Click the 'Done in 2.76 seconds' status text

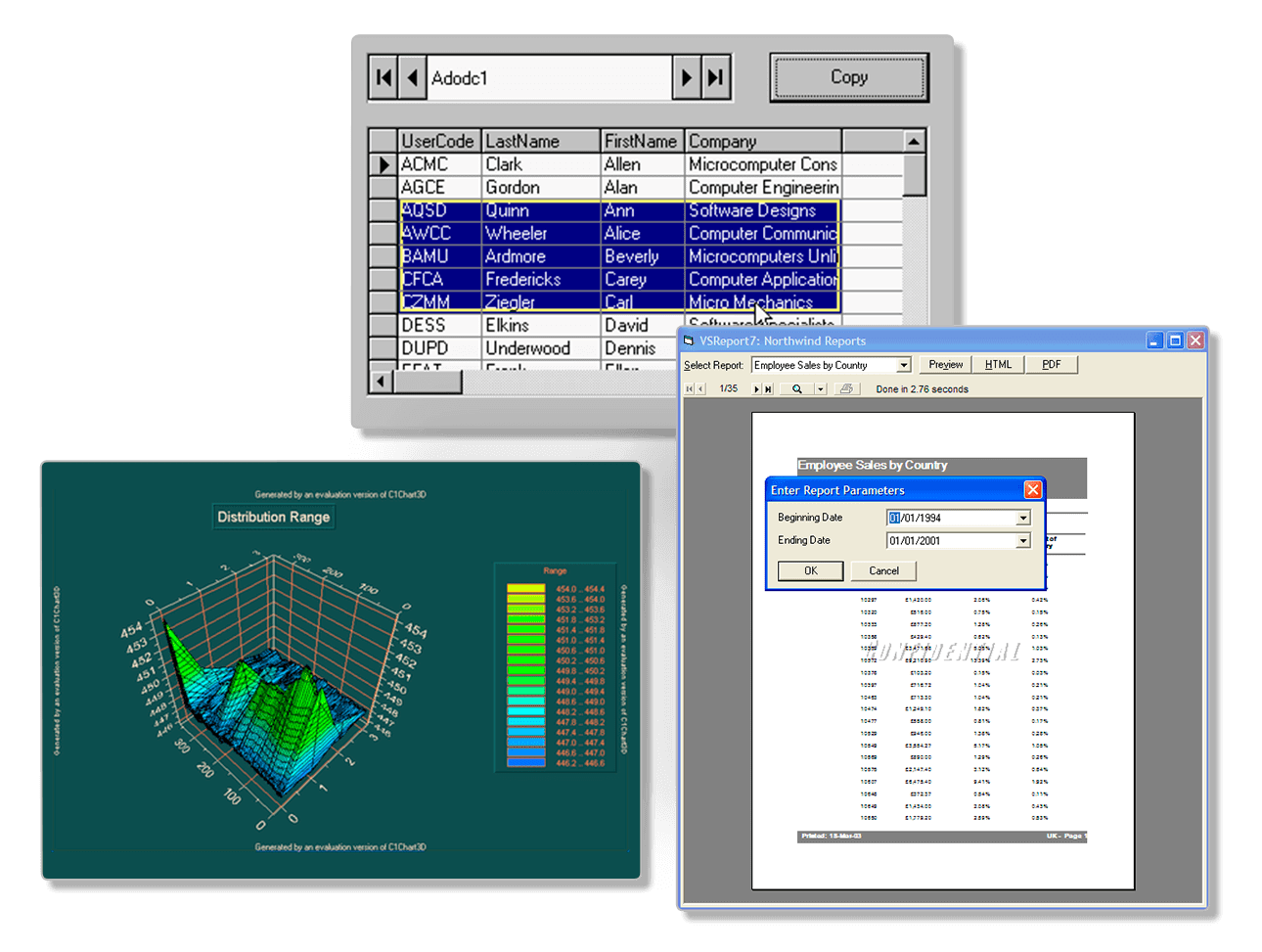click(x=923, y=389)
